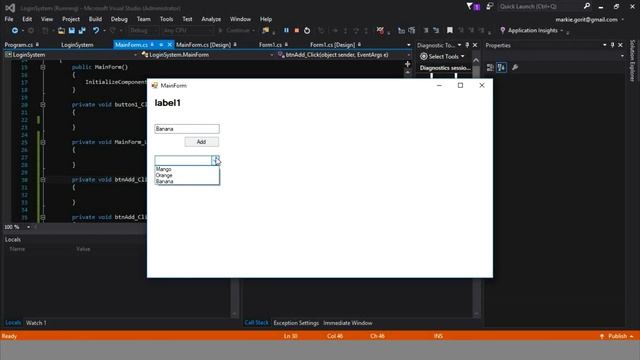Switch to the Program.cs tab
The width and height of the screenshot is (640, 360).
click(x=19, y=45)
